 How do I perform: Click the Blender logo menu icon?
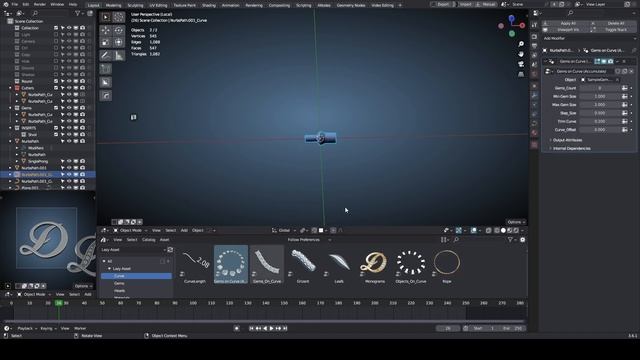point(6,4)
